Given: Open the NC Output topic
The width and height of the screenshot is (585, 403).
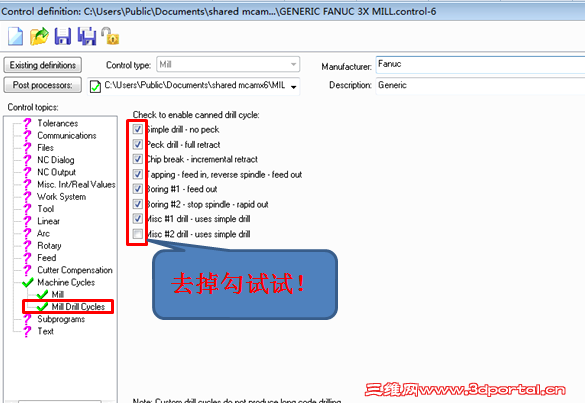Looking at the screenshot, I should [x=56, y=172].
